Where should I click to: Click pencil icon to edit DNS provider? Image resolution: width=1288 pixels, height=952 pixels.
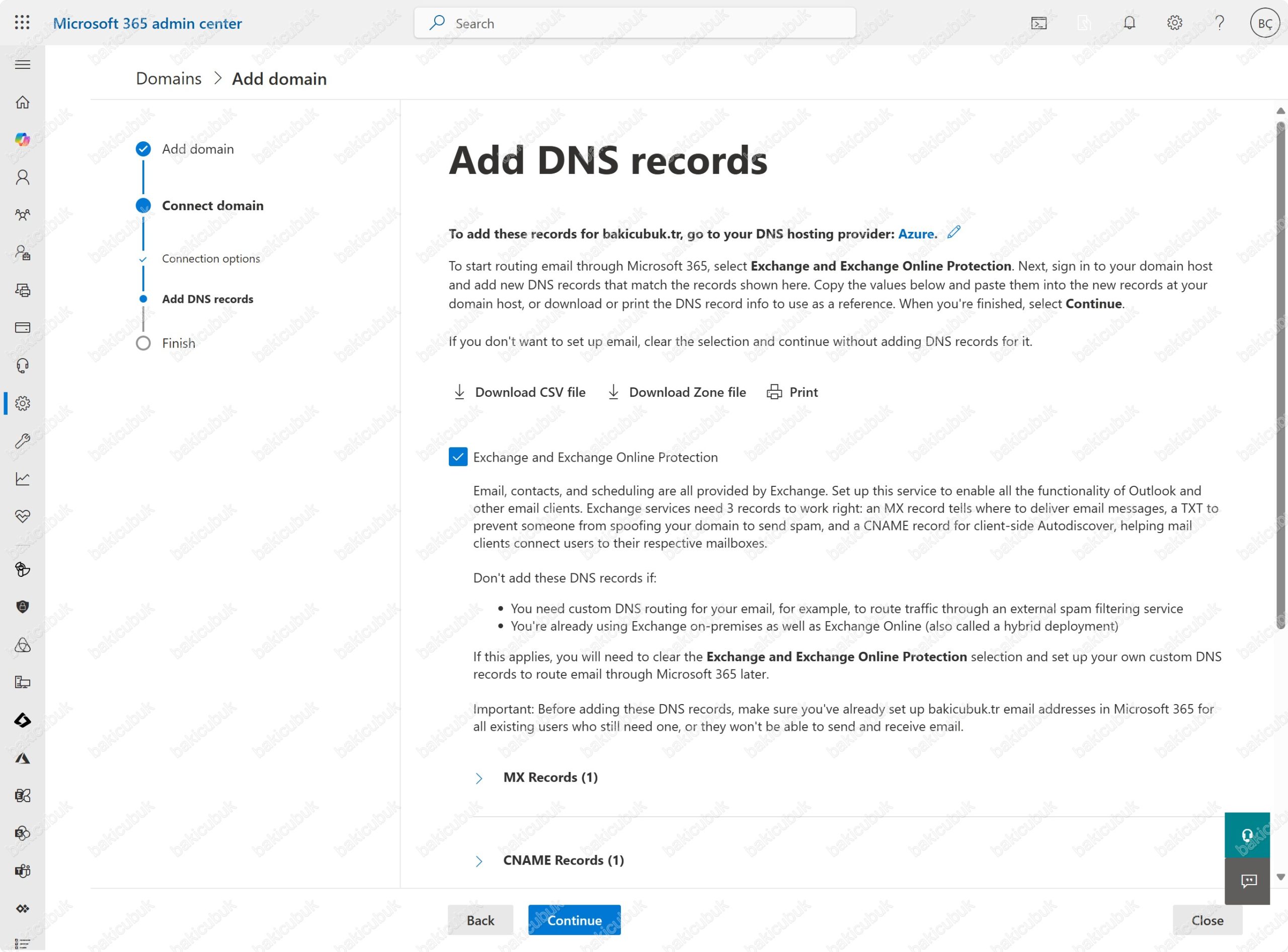pyautogui.click(x=953, y=232)
